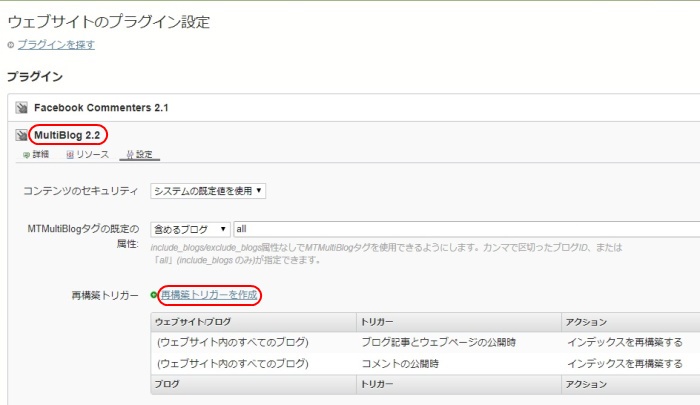Click the MTMultiBlogタグの既定の属性 label

tap(83, 236)
